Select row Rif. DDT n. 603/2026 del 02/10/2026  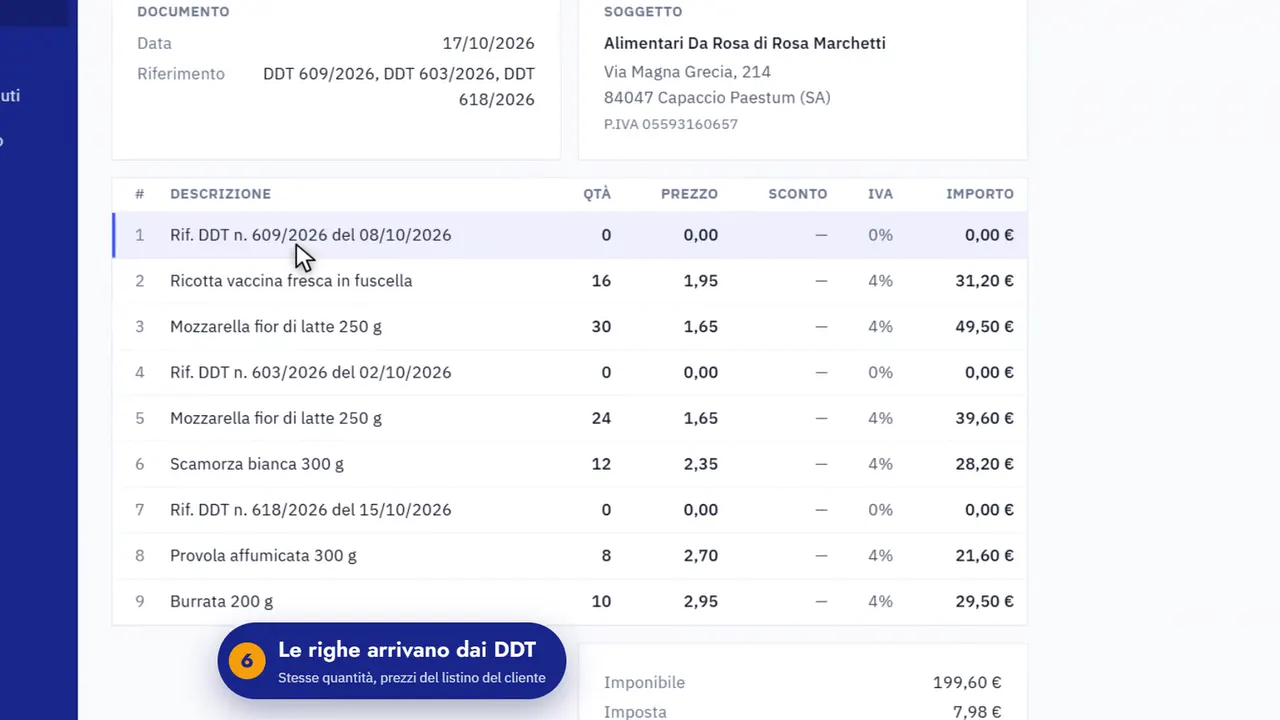click(570, 373)
